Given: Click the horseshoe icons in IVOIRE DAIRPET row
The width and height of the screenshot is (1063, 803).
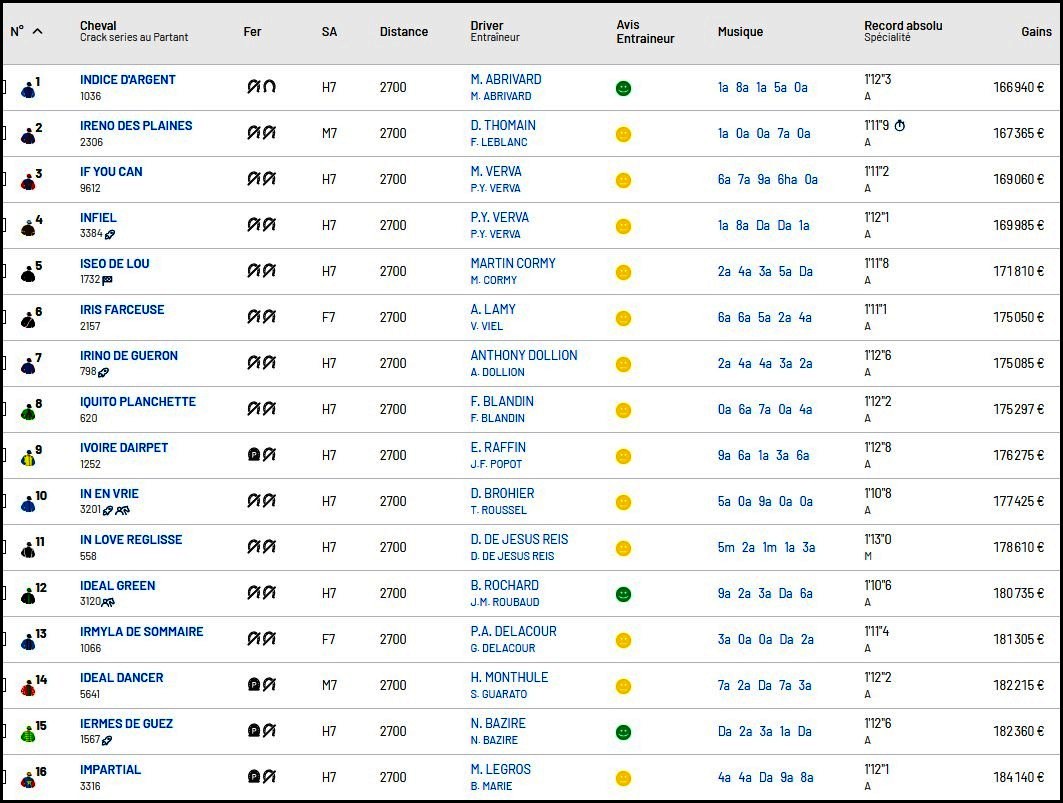Looking at the screenshot, I should (x=261, y=455).
